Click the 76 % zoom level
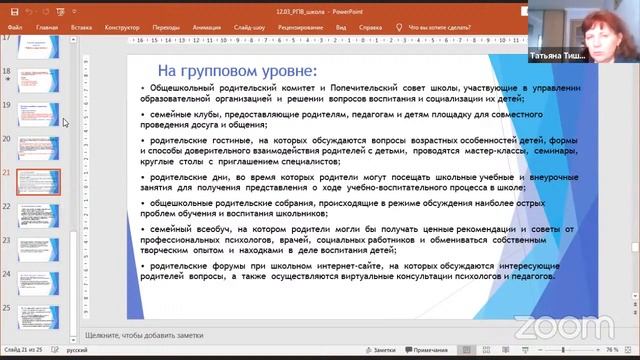 [x=612, y=350]
